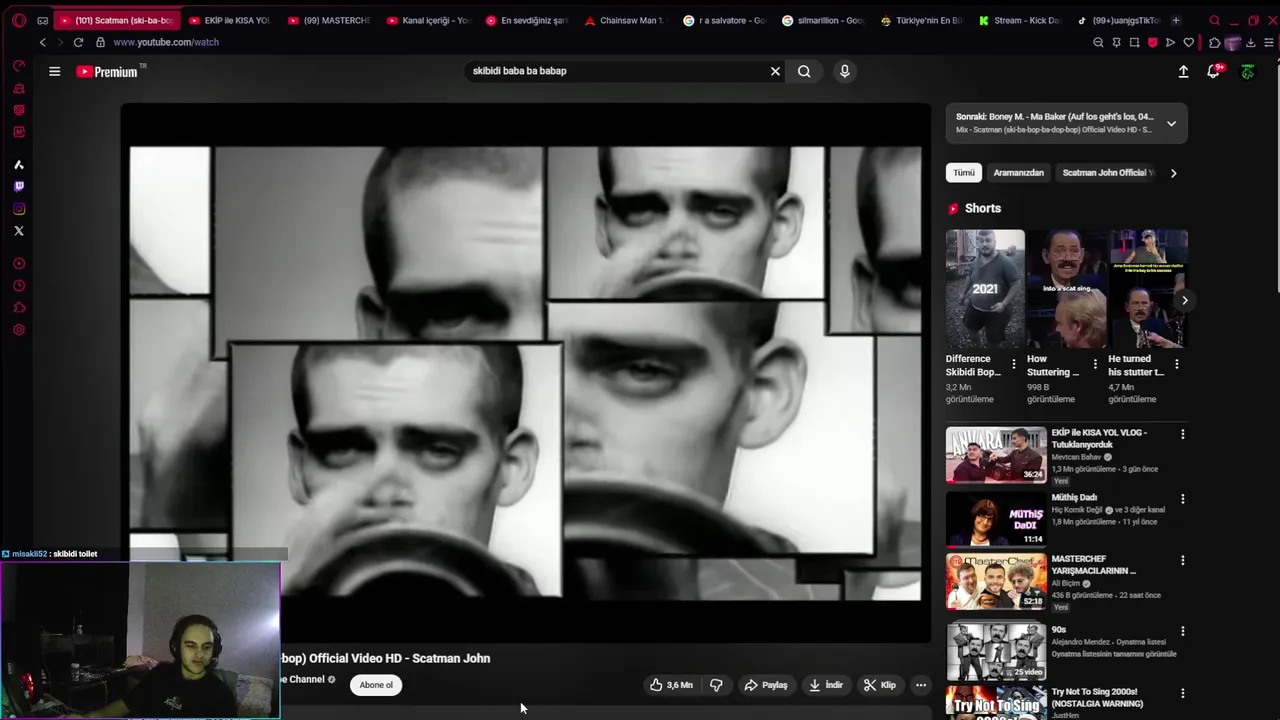Viewport: 1280px width, 720px height.
Task: Open sidebar player icon
Action: point(19,264)
